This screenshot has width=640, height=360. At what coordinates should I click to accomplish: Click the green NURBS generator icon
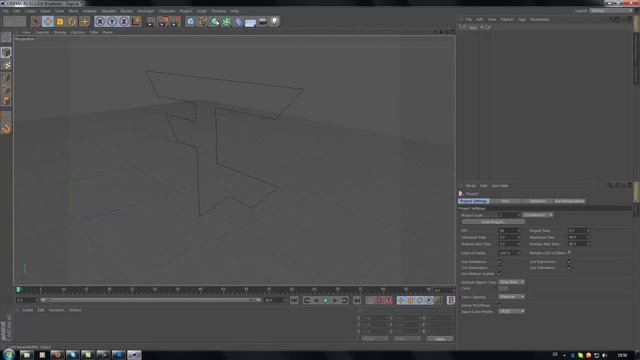214,21
